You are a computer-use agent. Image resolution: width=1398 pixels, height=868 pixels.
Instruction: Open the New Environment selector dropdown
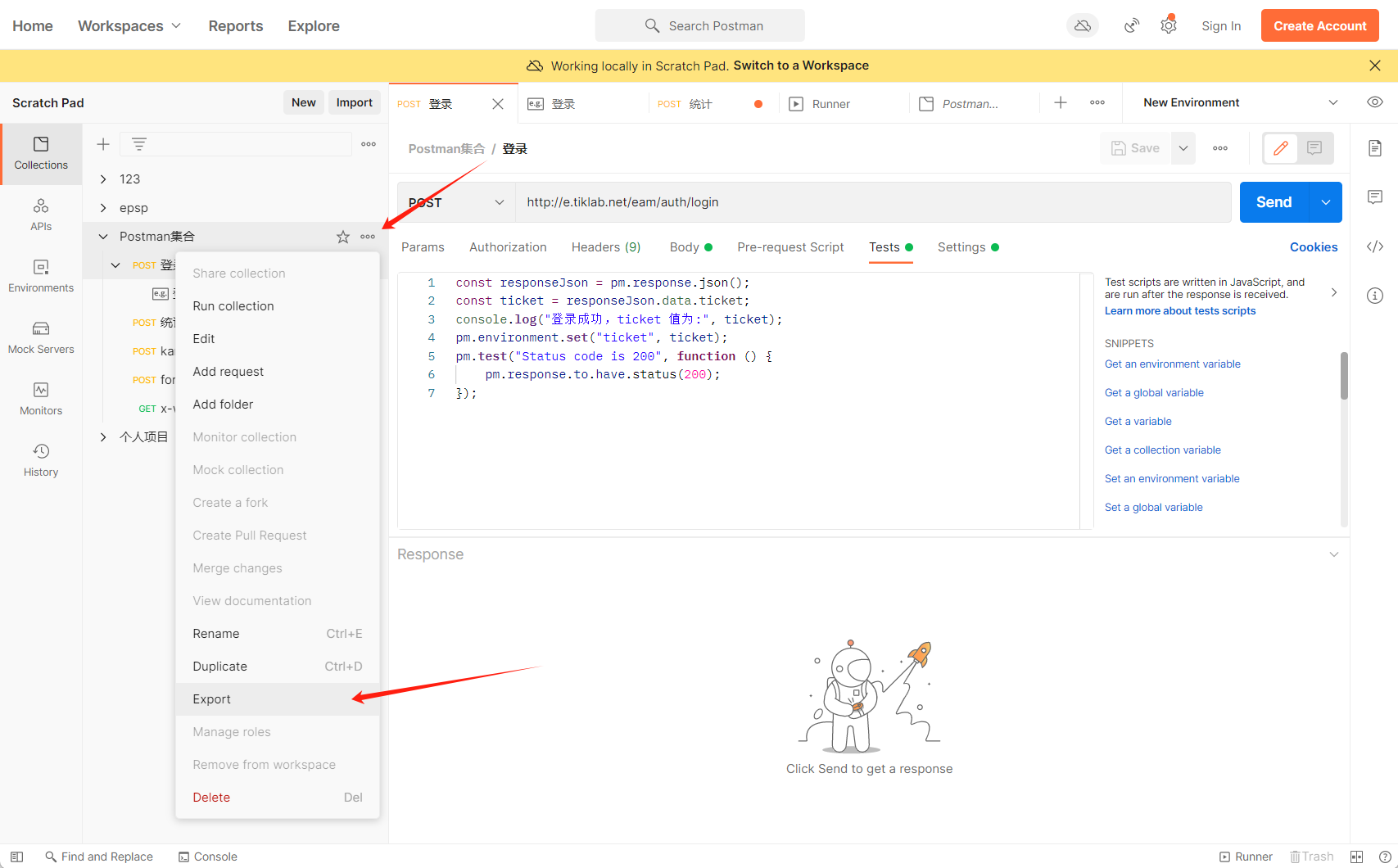coord(1240,102)
